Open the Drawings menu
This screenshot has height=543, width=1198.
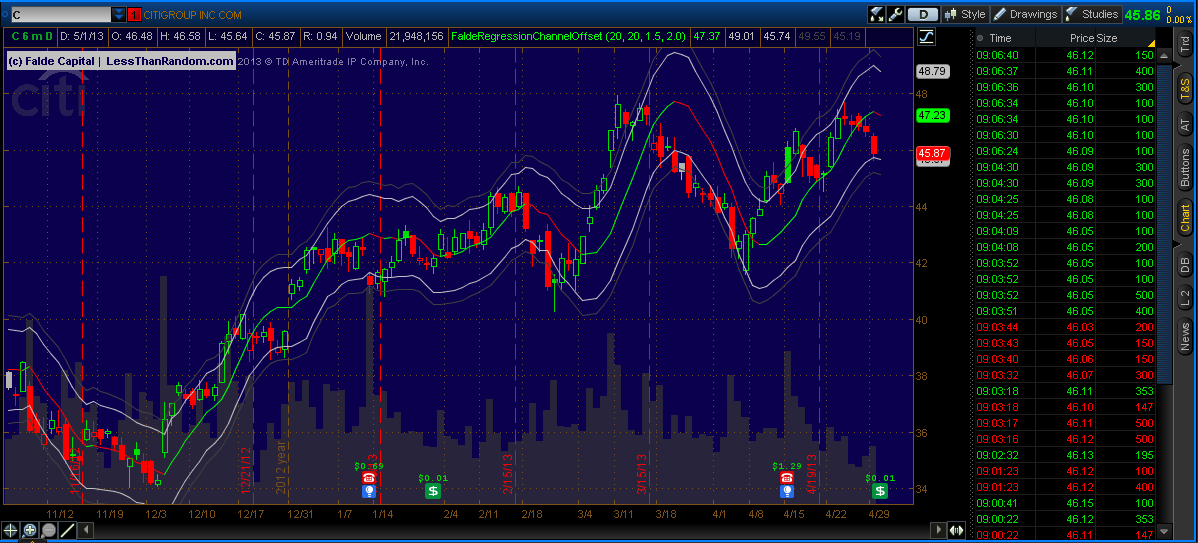coord(1026,14)
